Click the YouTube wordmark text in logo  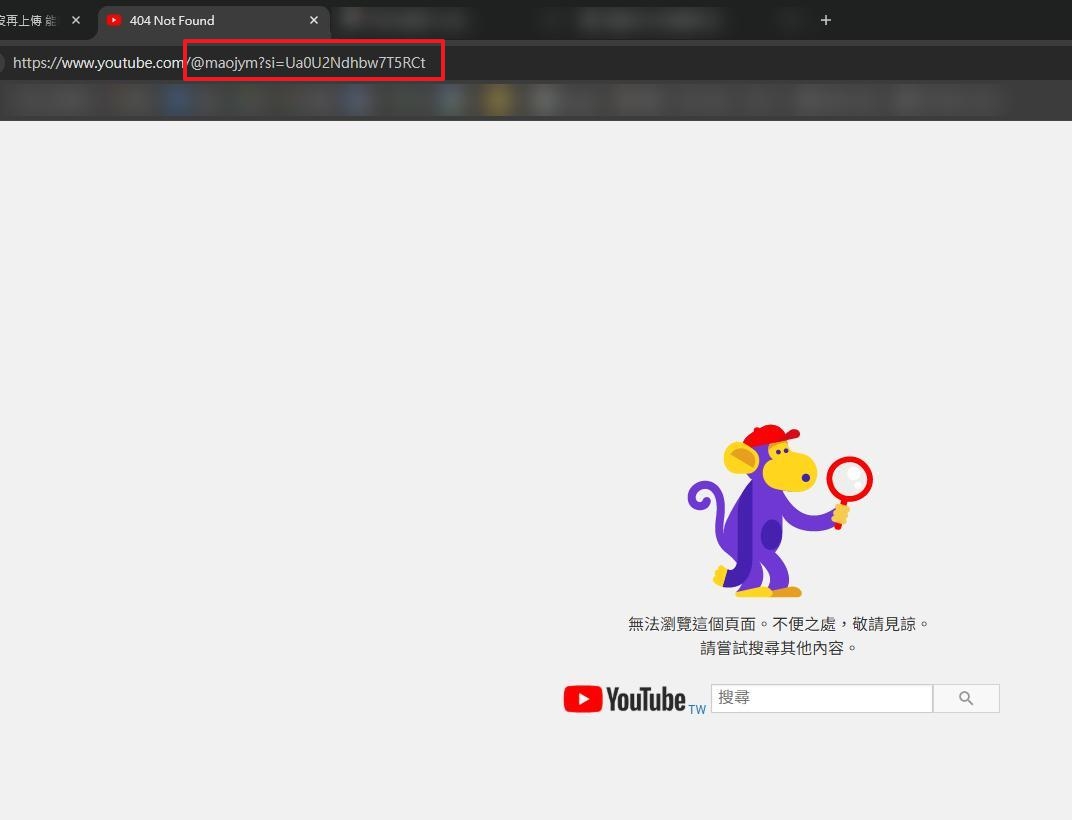(x=645, y=699)
